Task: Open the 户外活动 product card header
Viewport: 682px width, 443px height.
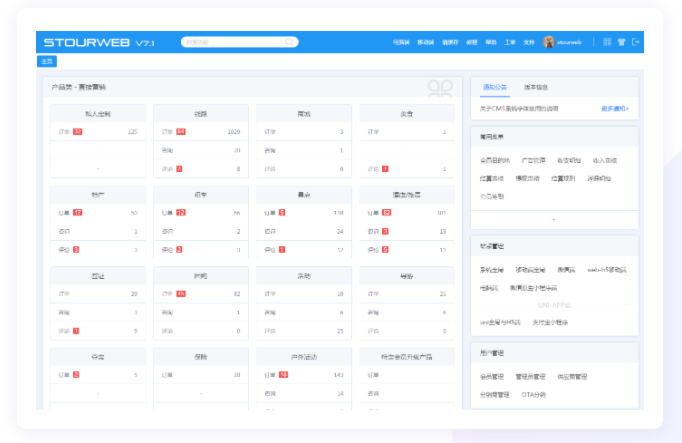Action: (x=303, y=355)
